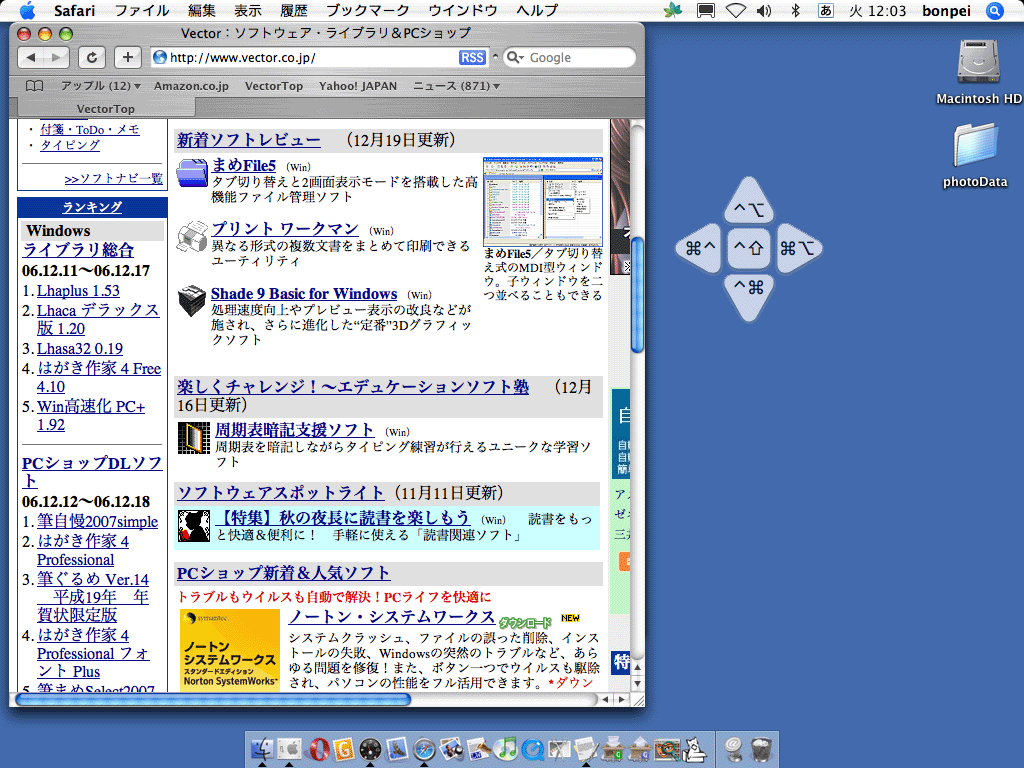Click the top Control-Option arrow key pad button
Viewport: 1024px width, 768px height.
pyautogui.click(x=749, y=200)
